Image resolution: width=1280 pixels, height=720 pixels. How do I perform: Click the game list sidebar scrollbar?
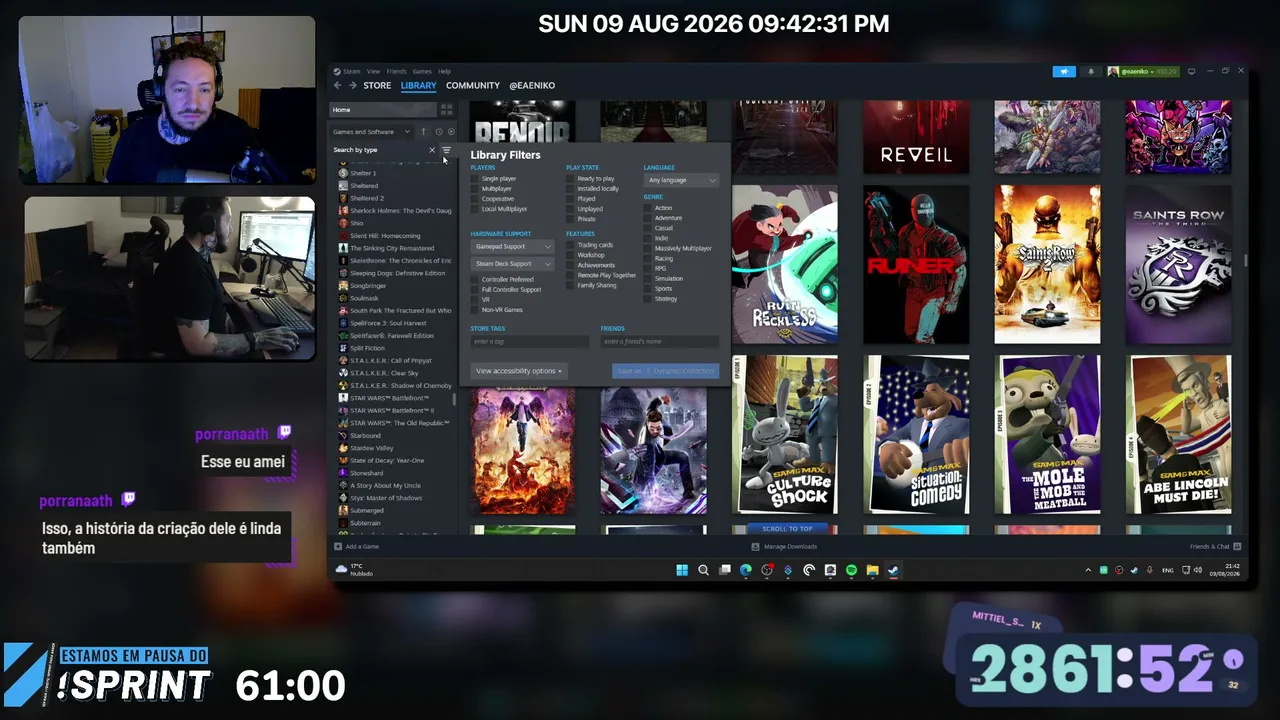point(455,398)
